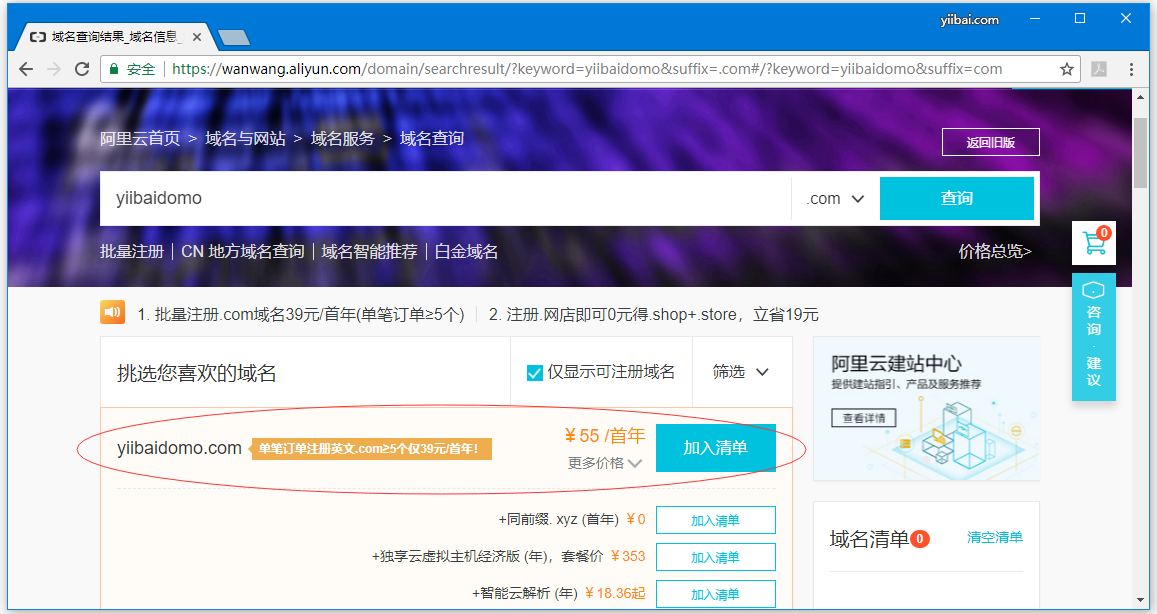
Task: Reload the page with refresh icon
Action: (x=82, y=69)
